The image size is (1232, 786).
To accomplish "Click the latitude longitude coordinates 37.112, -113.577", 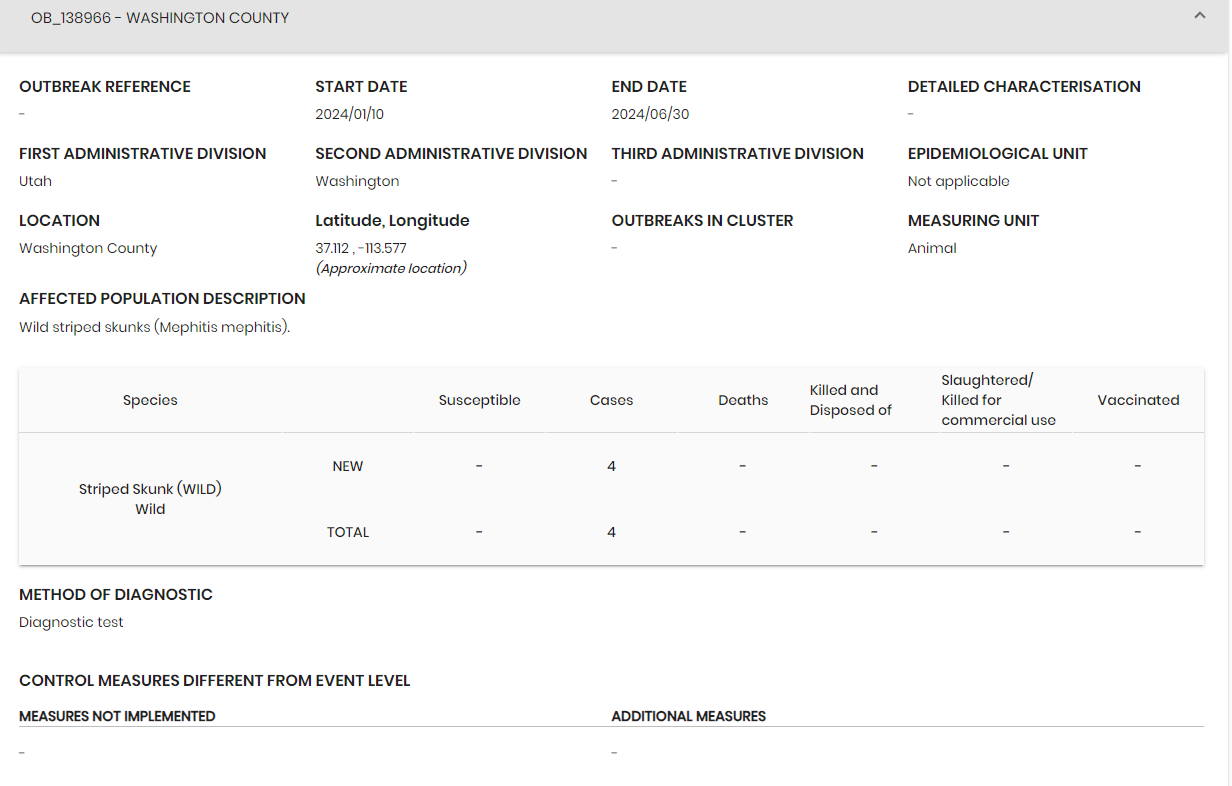I will tap(361, 248).
